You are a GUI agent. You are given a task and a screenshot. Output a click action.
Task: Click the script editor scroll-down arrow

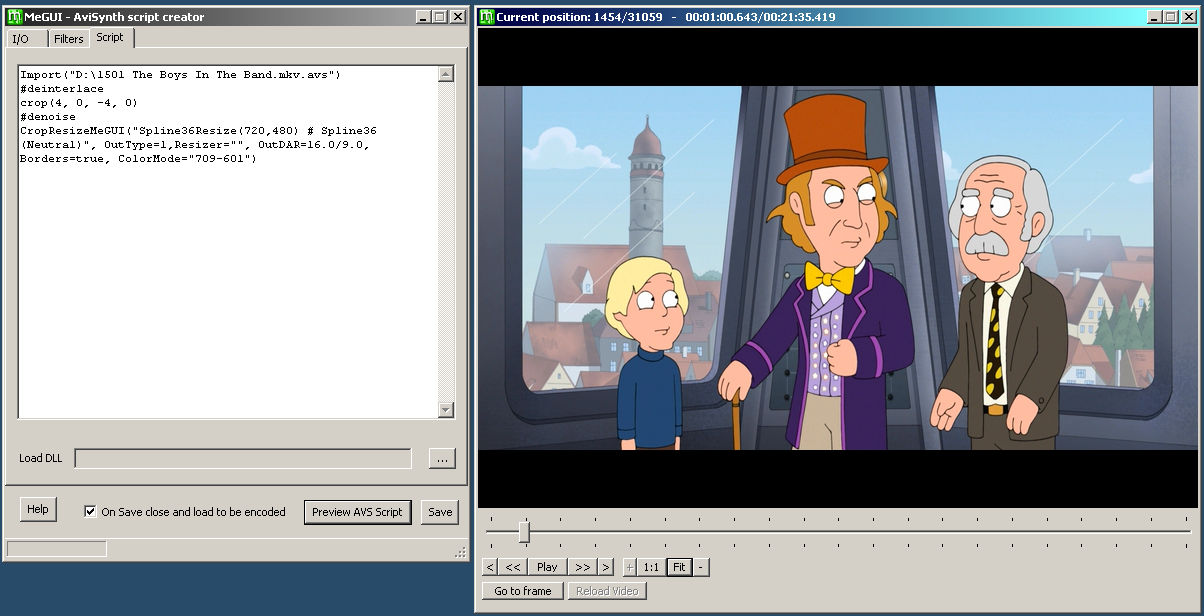(x=446, y=410)
